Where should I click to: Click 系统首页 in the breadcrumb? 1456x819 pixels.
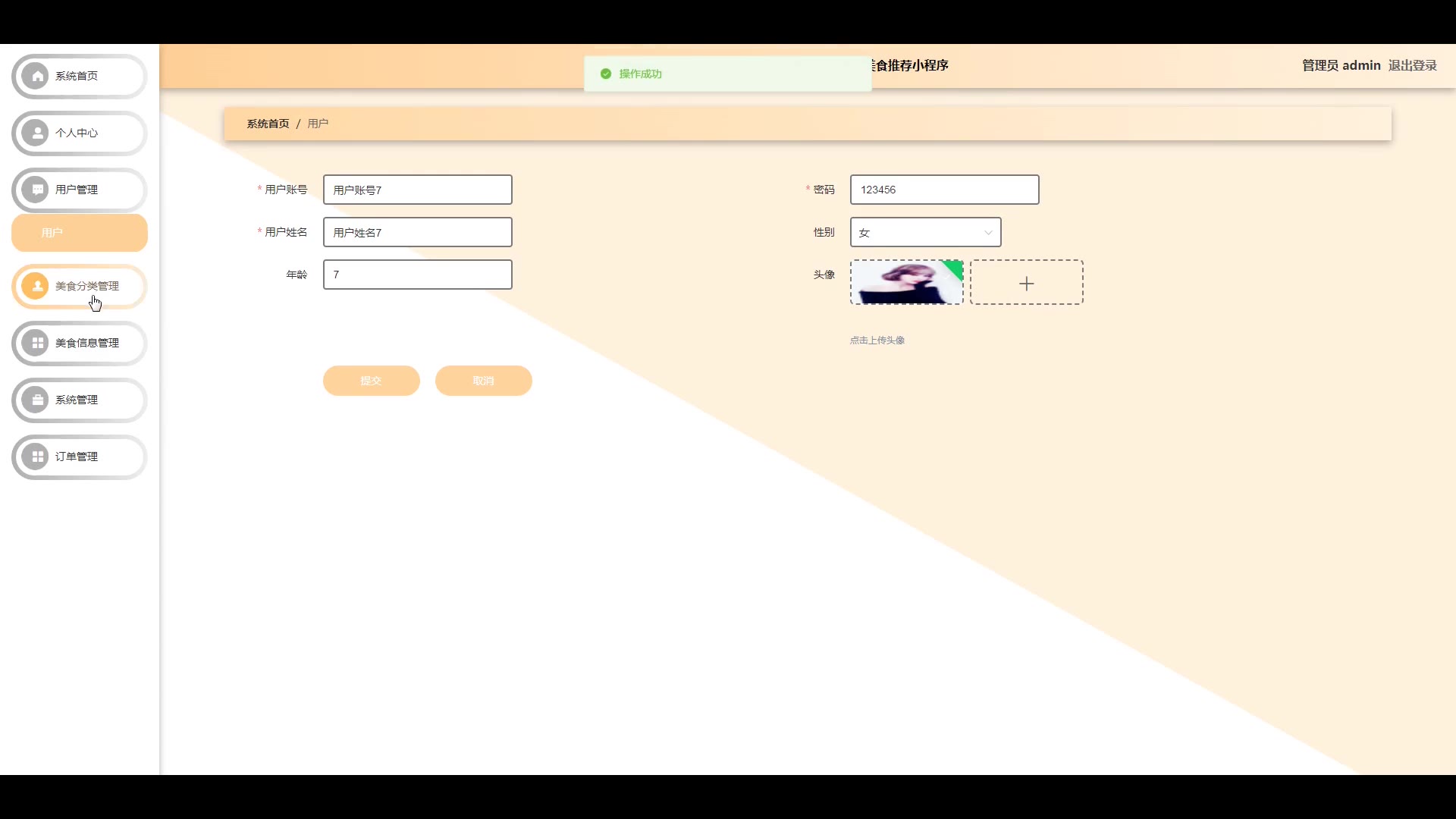[267, 124]
